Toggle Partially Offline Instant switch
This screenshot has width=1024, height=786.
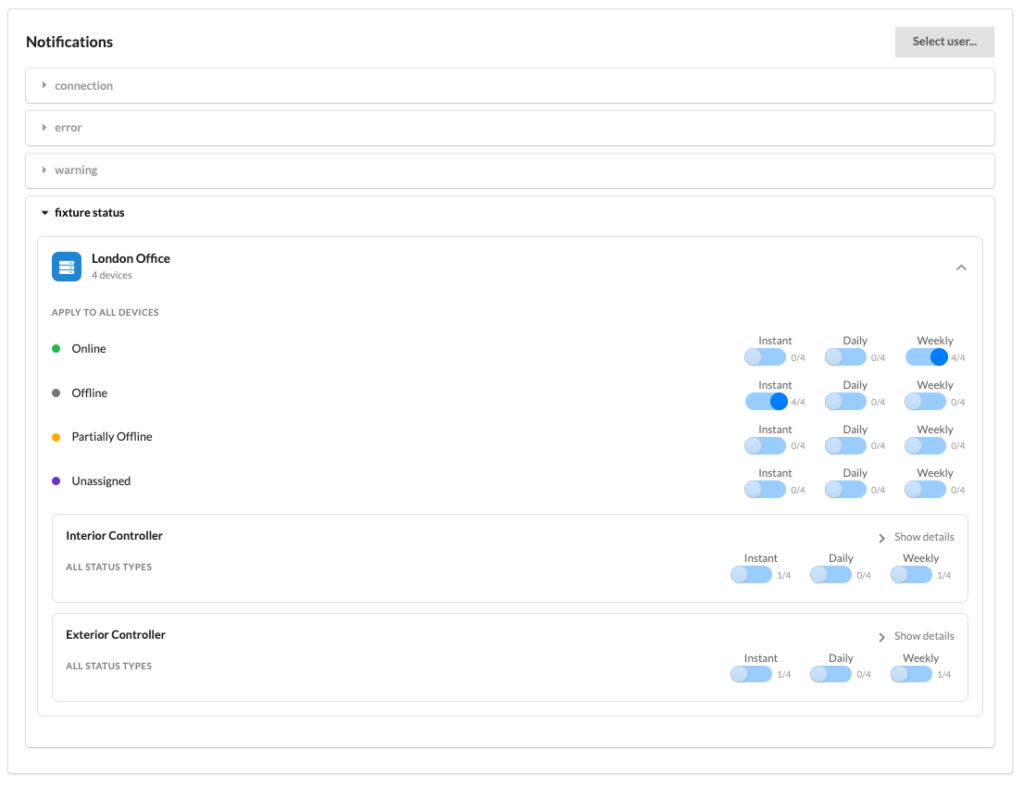(x=765, y=446)
